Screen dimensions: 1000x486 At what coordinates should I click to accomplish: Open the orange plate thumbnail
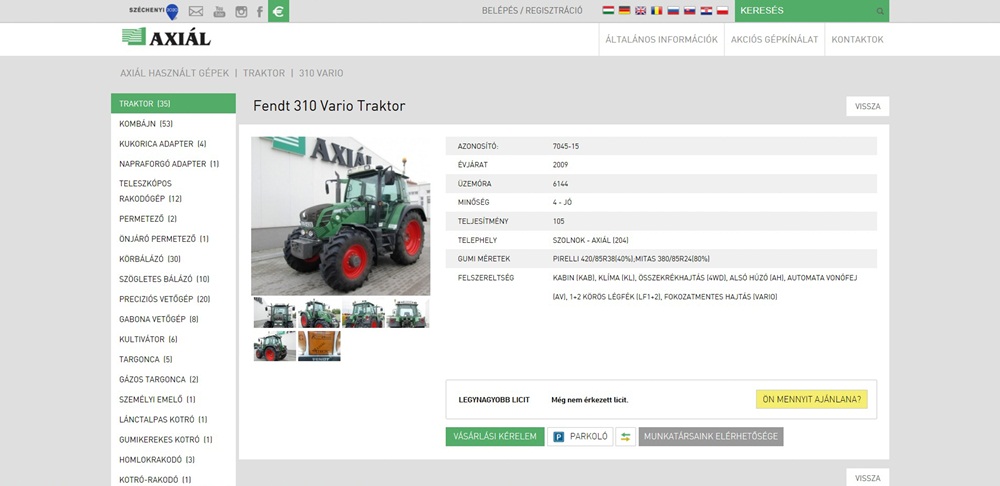(319, 346)
